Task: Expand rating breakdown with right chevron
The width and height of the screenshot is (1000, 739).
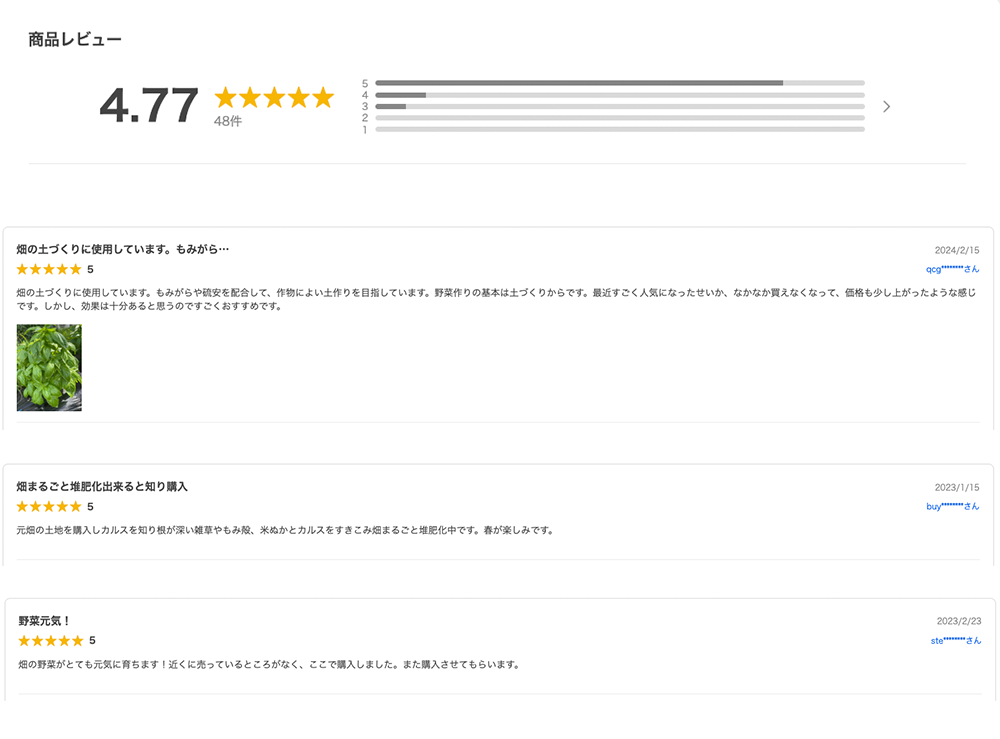Action: 886,106
